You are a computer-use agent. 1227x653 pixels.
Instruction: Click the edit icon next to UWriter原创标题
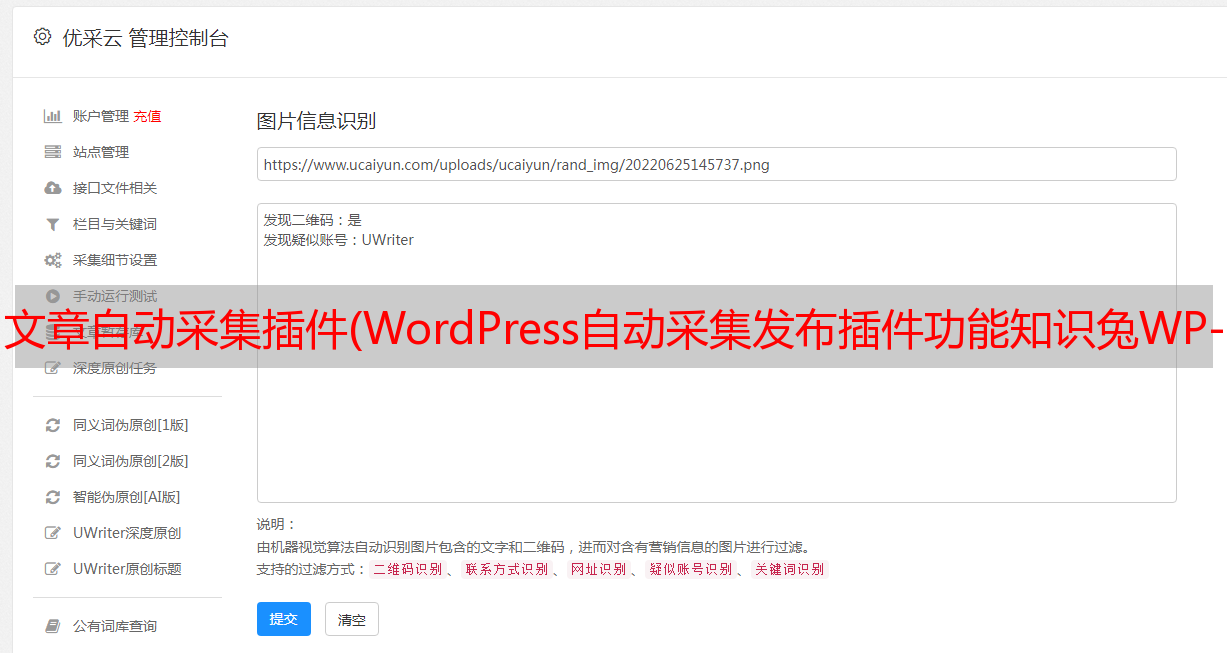[53, 569]
